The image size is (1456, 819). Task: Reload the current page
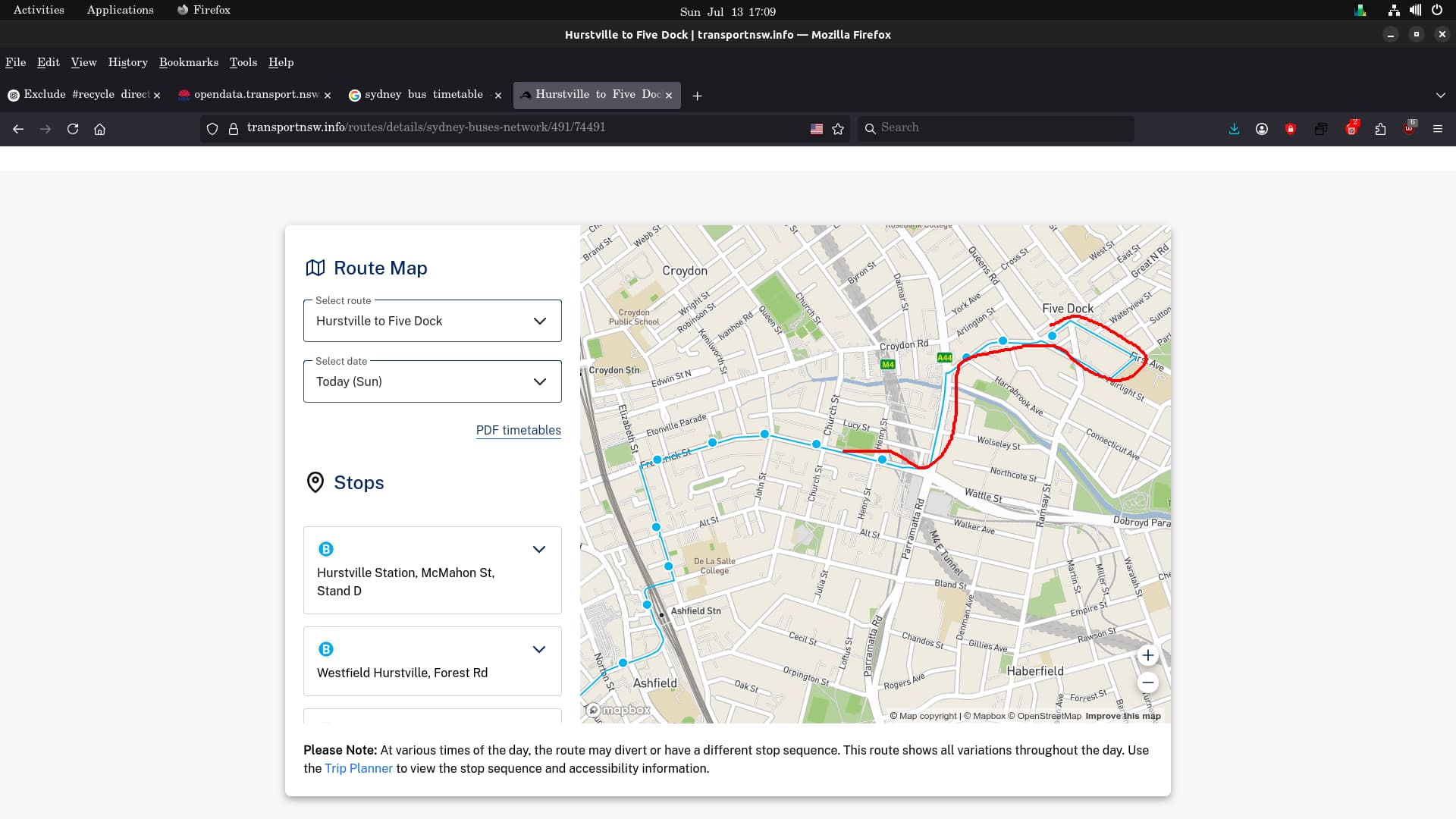(x=73, y=129)
